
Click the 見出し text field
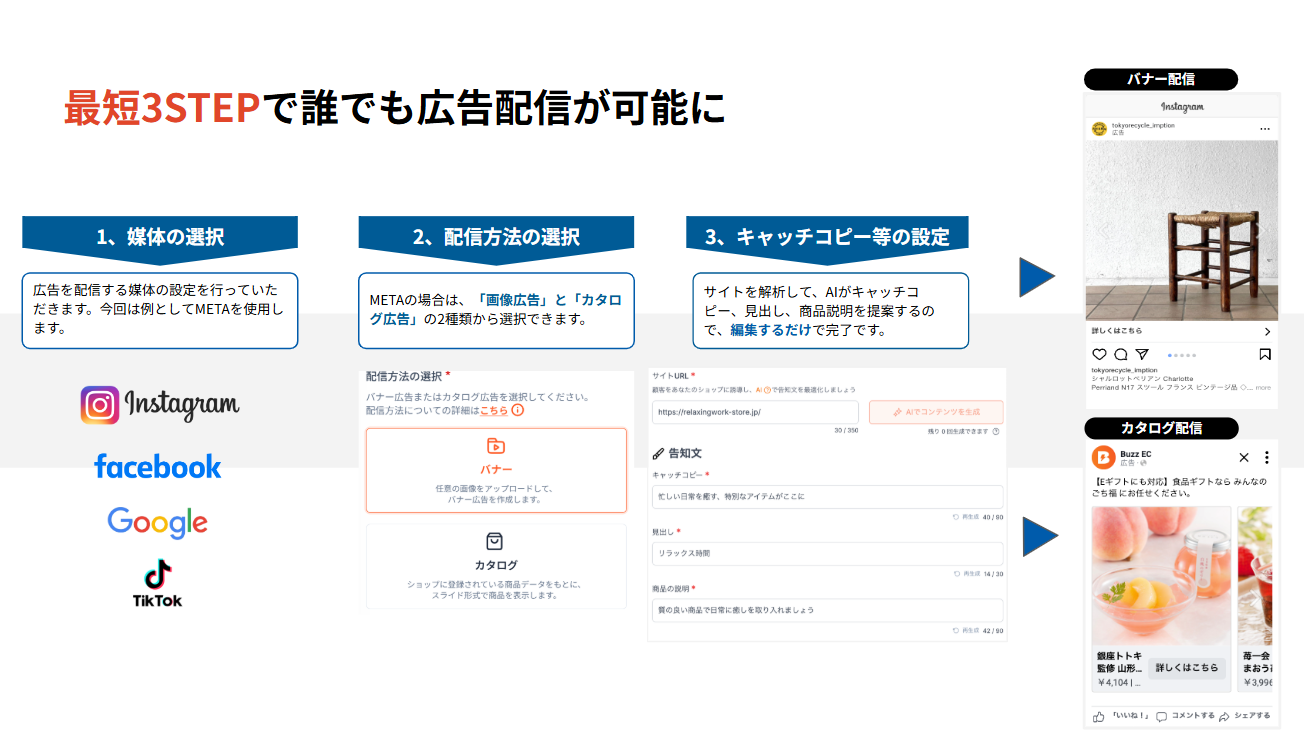(827, 553)
